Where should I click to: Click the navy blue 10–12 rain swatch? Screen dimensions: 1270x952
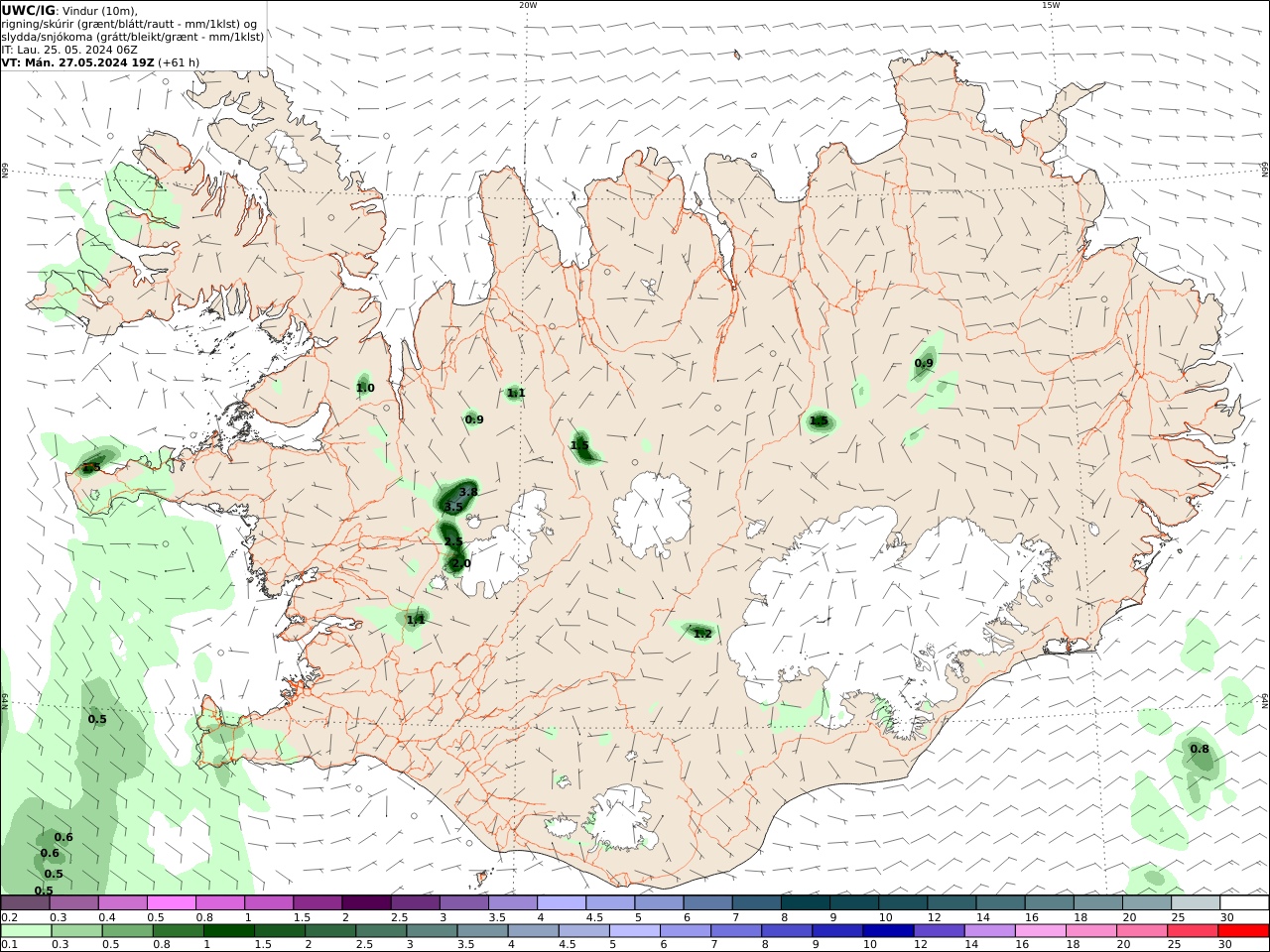pyautogui.click(x=888, y=931)
